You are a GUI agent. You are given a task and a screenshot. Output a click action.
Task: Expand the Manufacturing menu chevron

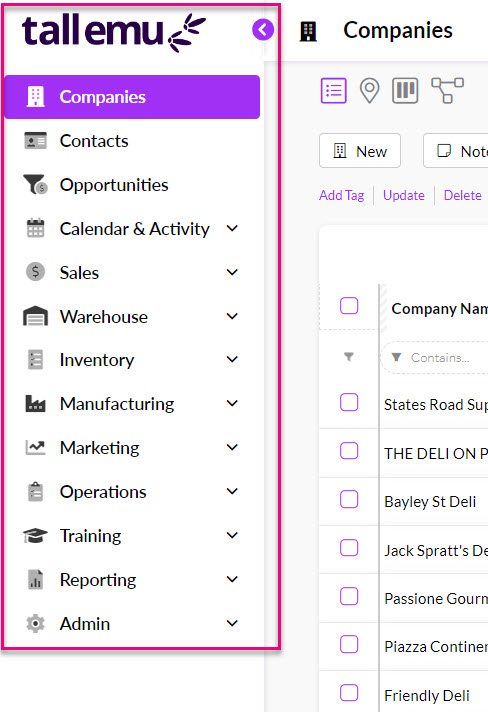(232, 403)
